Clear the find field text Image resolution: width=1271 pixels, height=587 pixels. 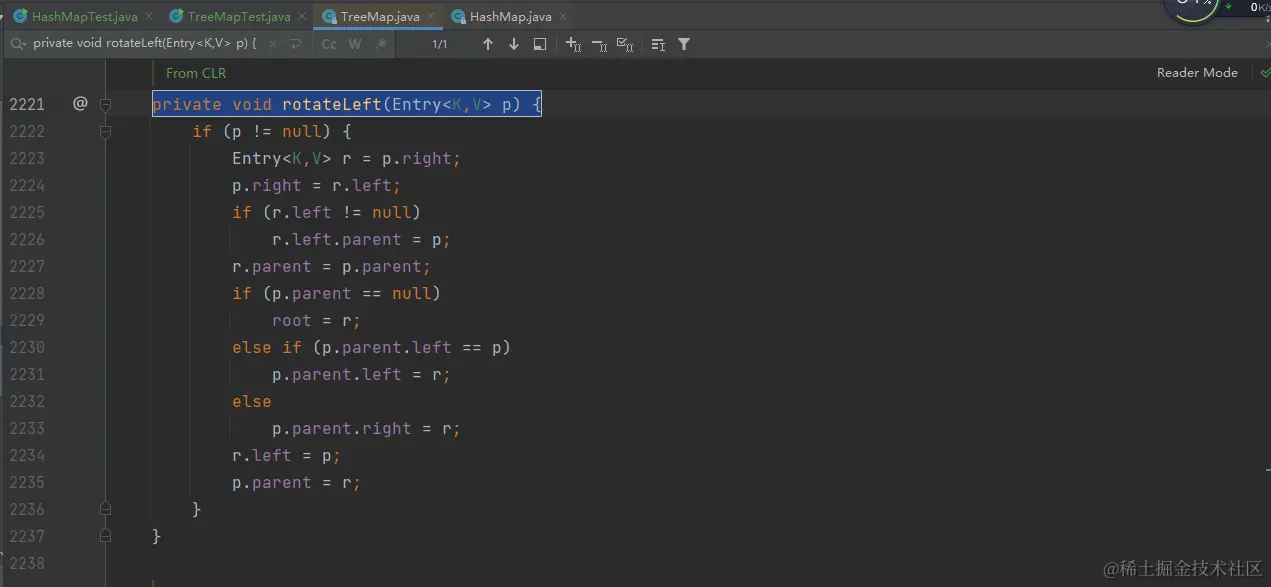coord(271,44)
